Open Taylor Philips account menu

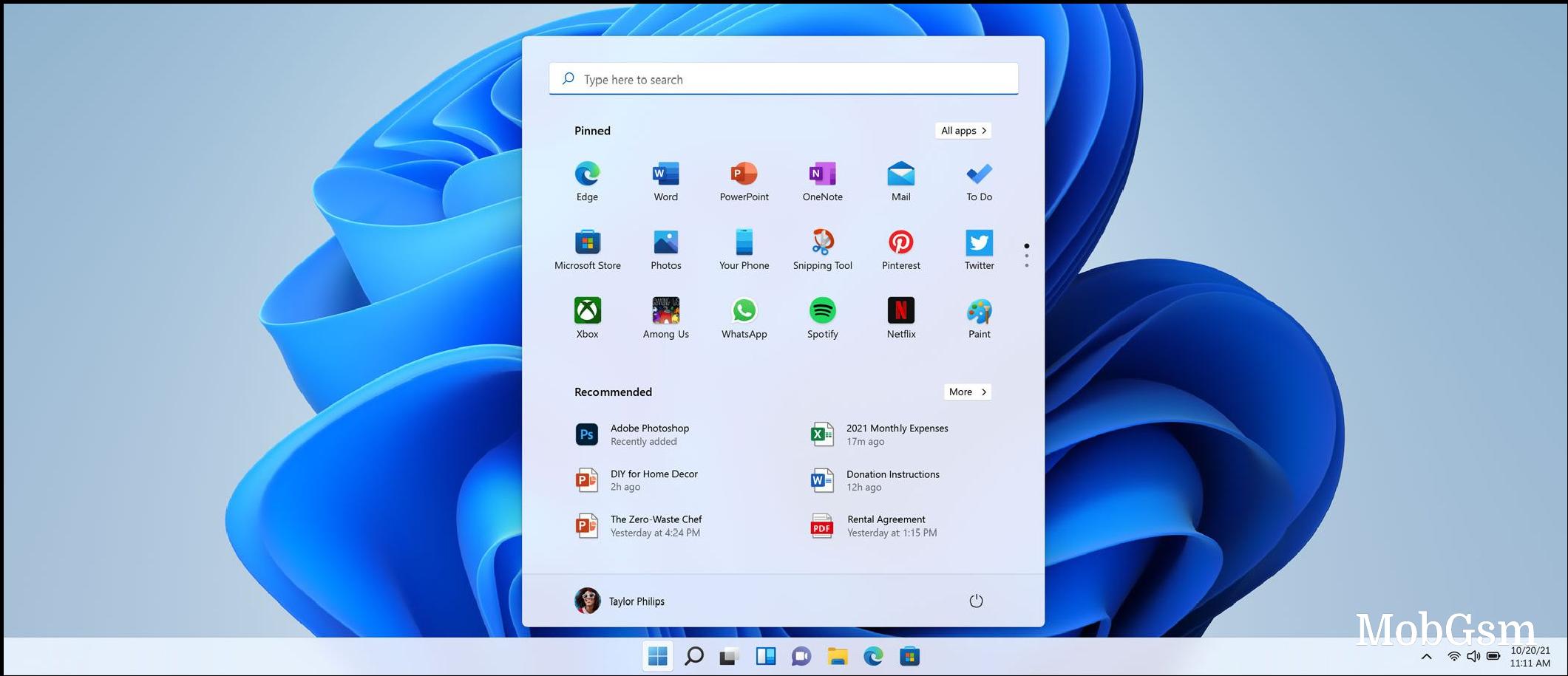pos(620,601)
